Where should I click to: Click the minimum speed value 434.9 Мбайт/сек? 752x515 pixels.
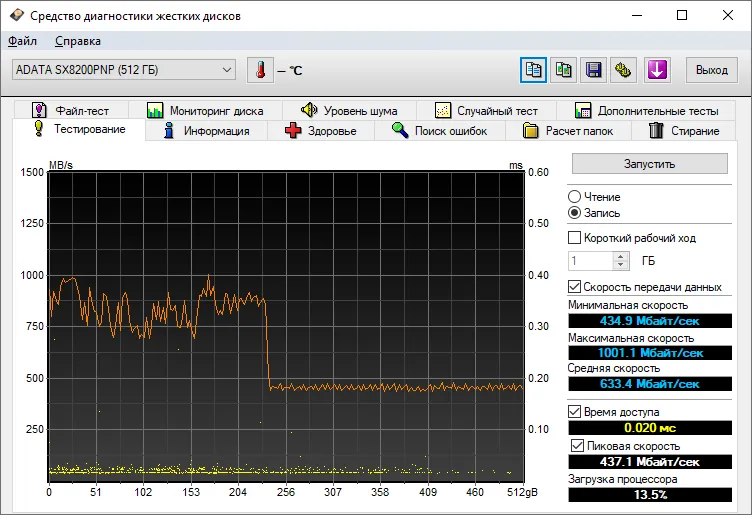650,321
